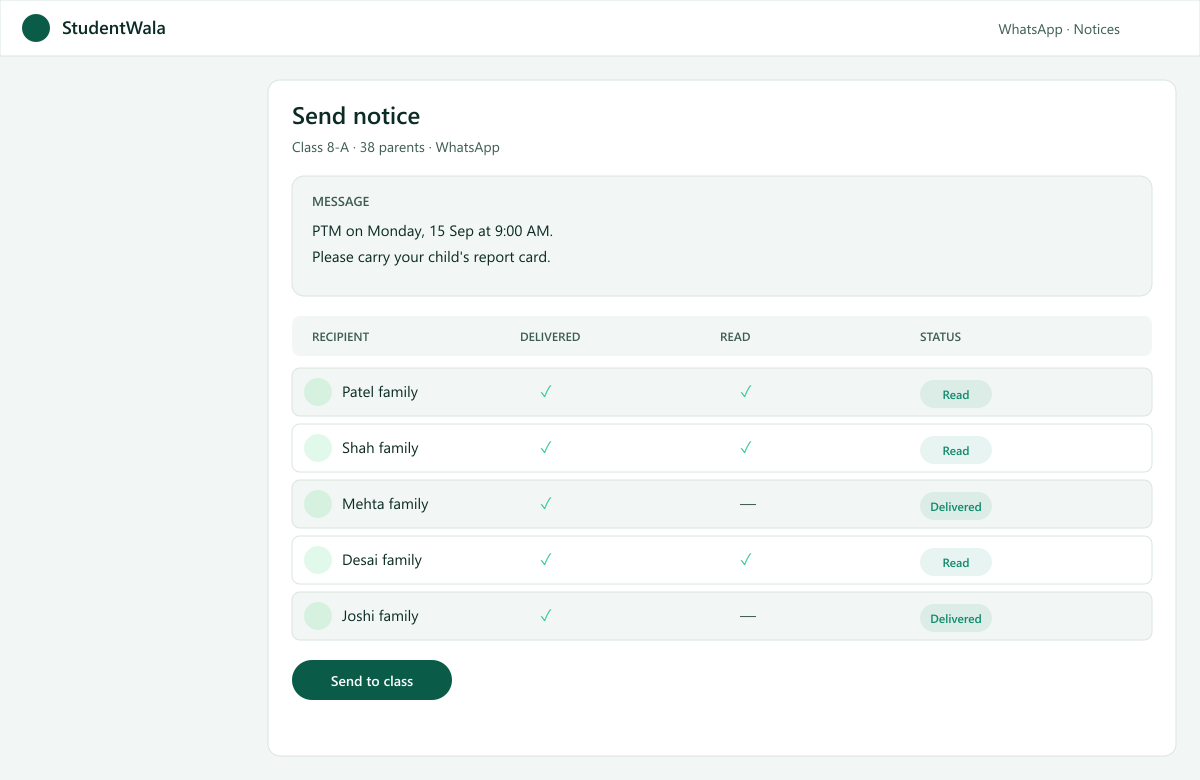Click the Mehta family avatar
The width and height of the screenshot is (1200, 780).
pos(318,504)
